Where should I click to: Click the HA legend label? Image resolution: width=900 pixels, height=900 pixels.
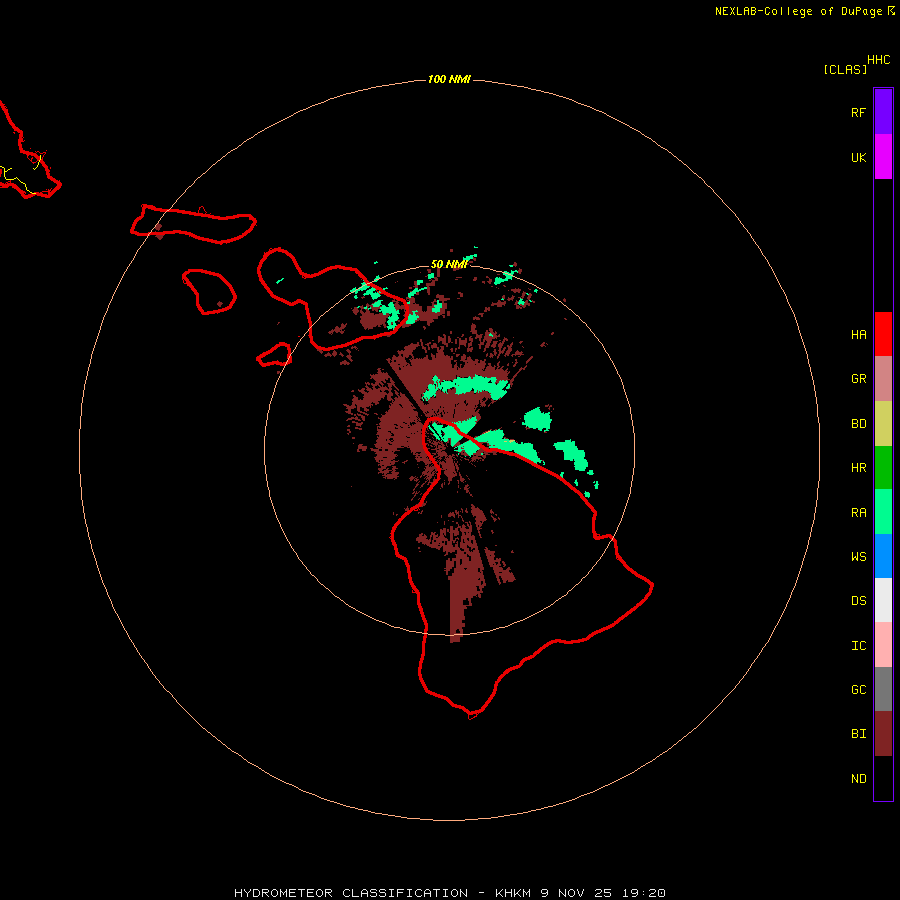[858, 335]
